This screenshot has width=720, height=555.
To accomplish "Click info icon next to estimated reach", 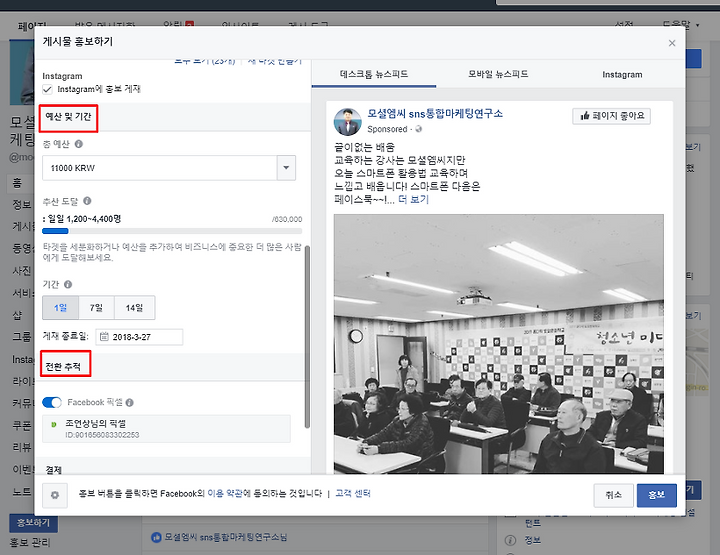I will point(87,201).
